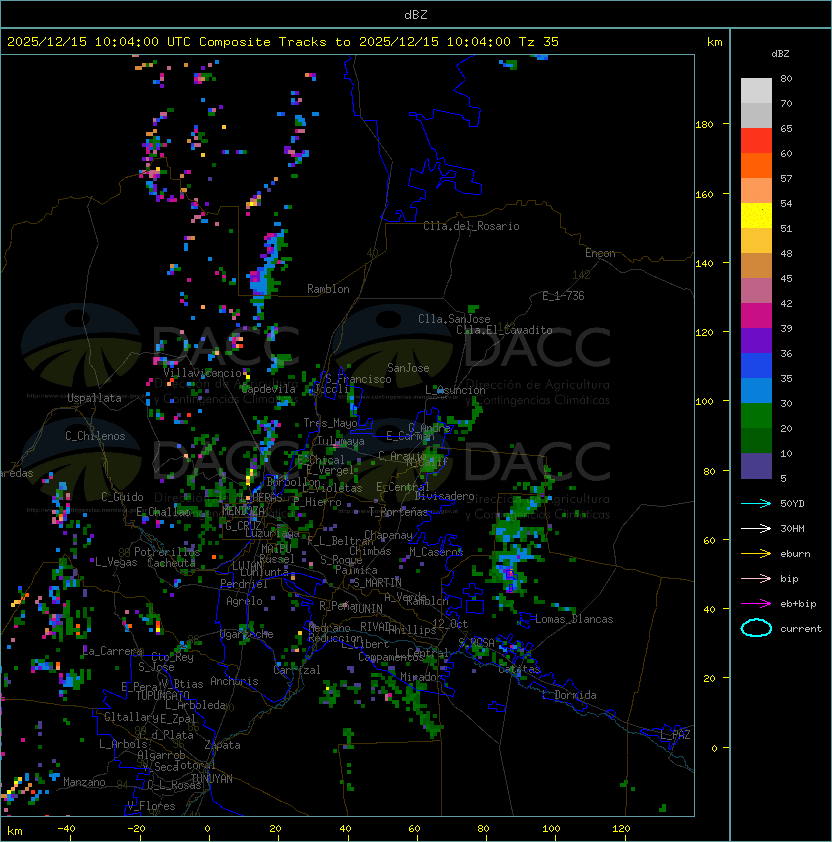Click the 'S_MARTIN' map label
The height and width of the screenshot is (842, 832).
[x=377, y=583]
